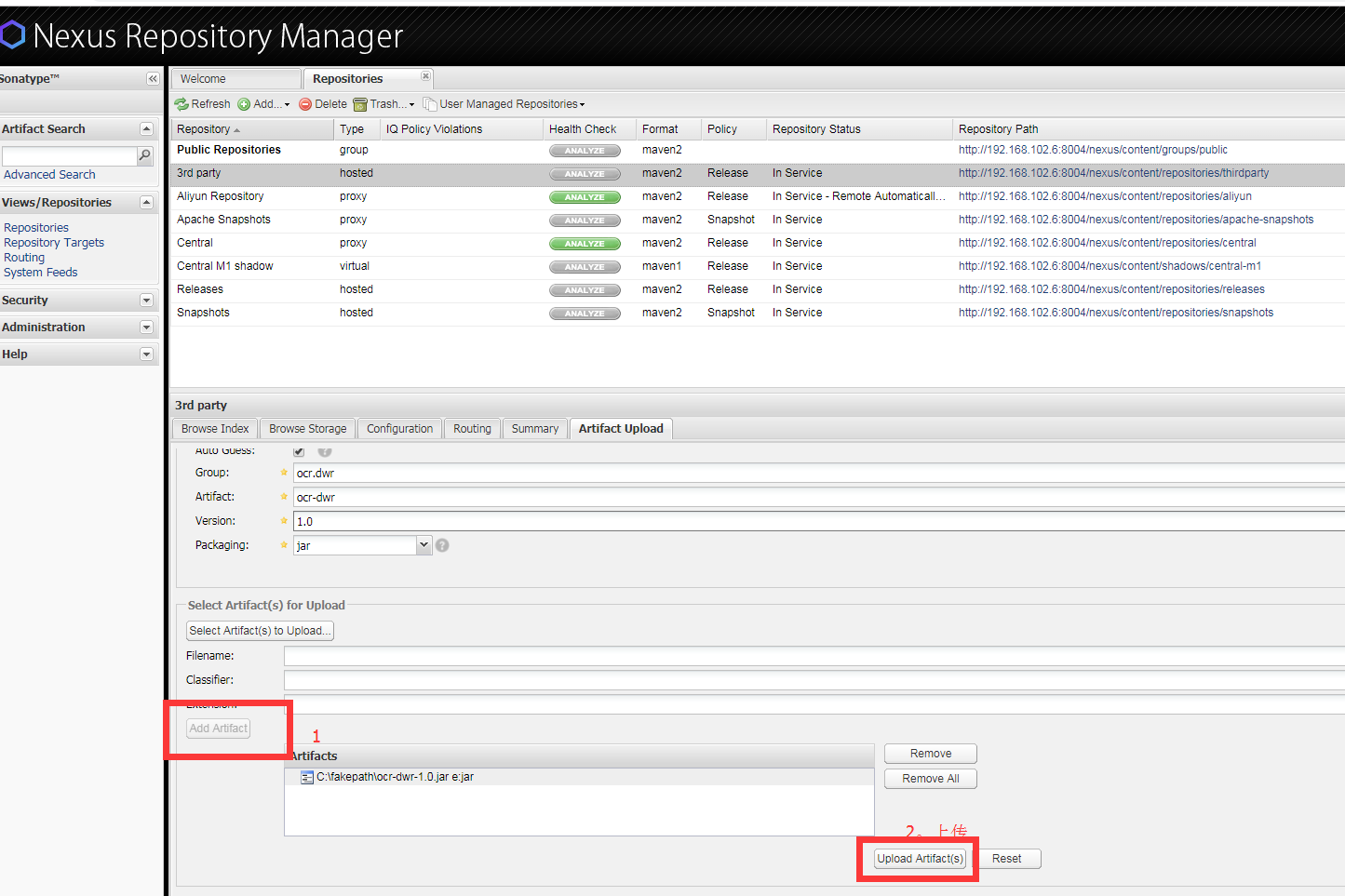The image size is (1345, 896).
Task: Sort by the Health Check column header
Action: click(589, 129)
